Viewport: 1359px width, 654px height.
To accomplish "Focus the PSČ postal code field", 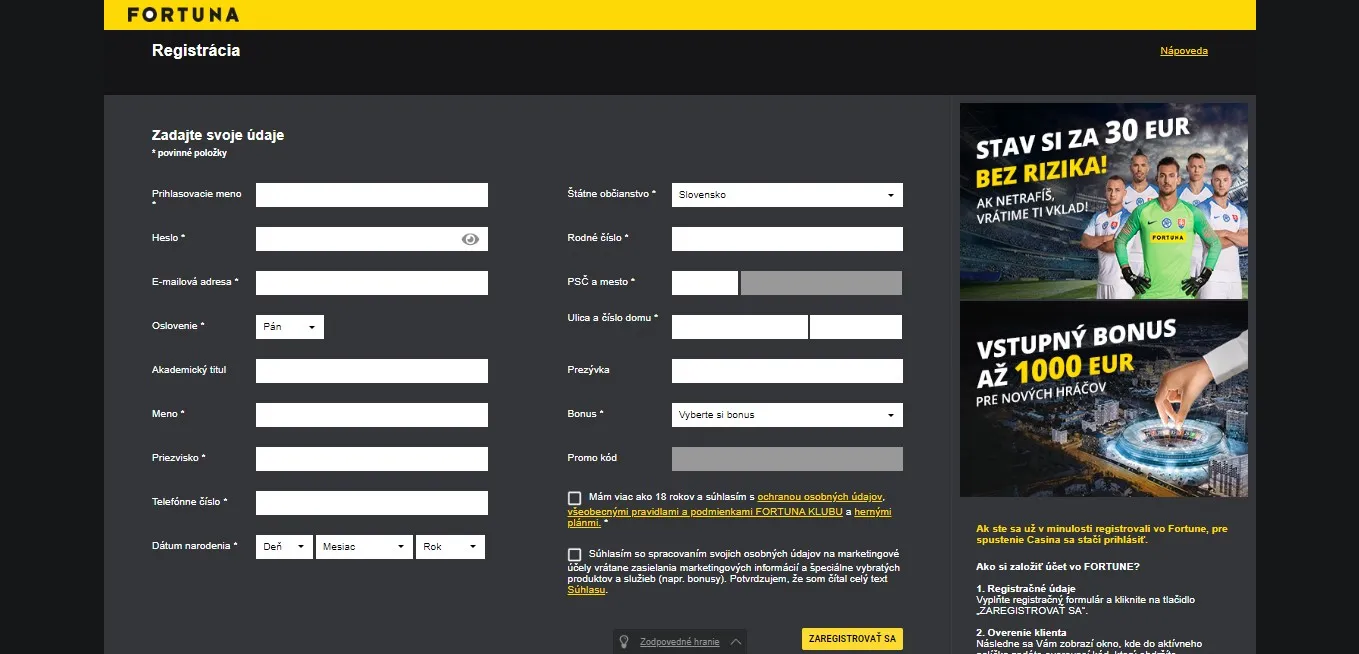I will tap(705, 283).
